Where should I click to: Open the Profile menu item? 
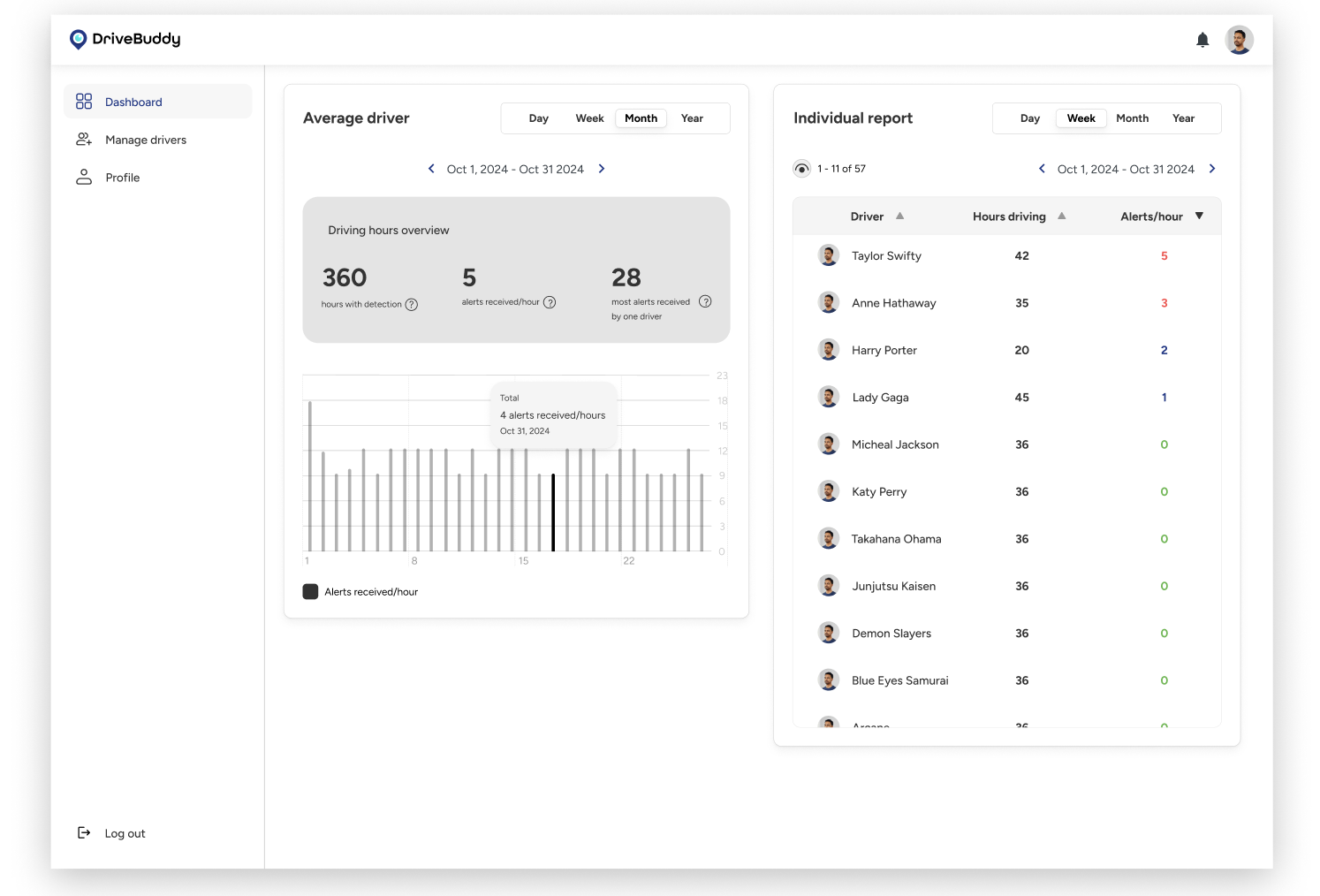click(x=122, y=178)
